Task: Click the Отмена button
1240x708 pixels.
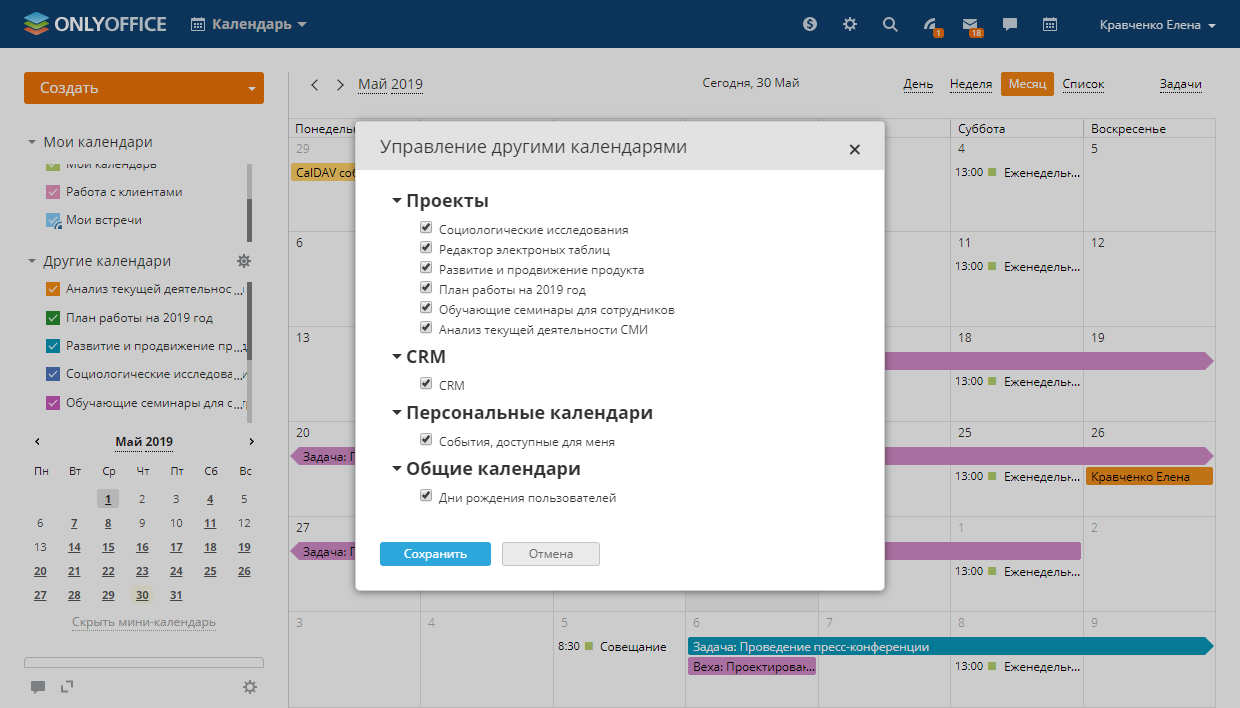Action: point(550,554)
